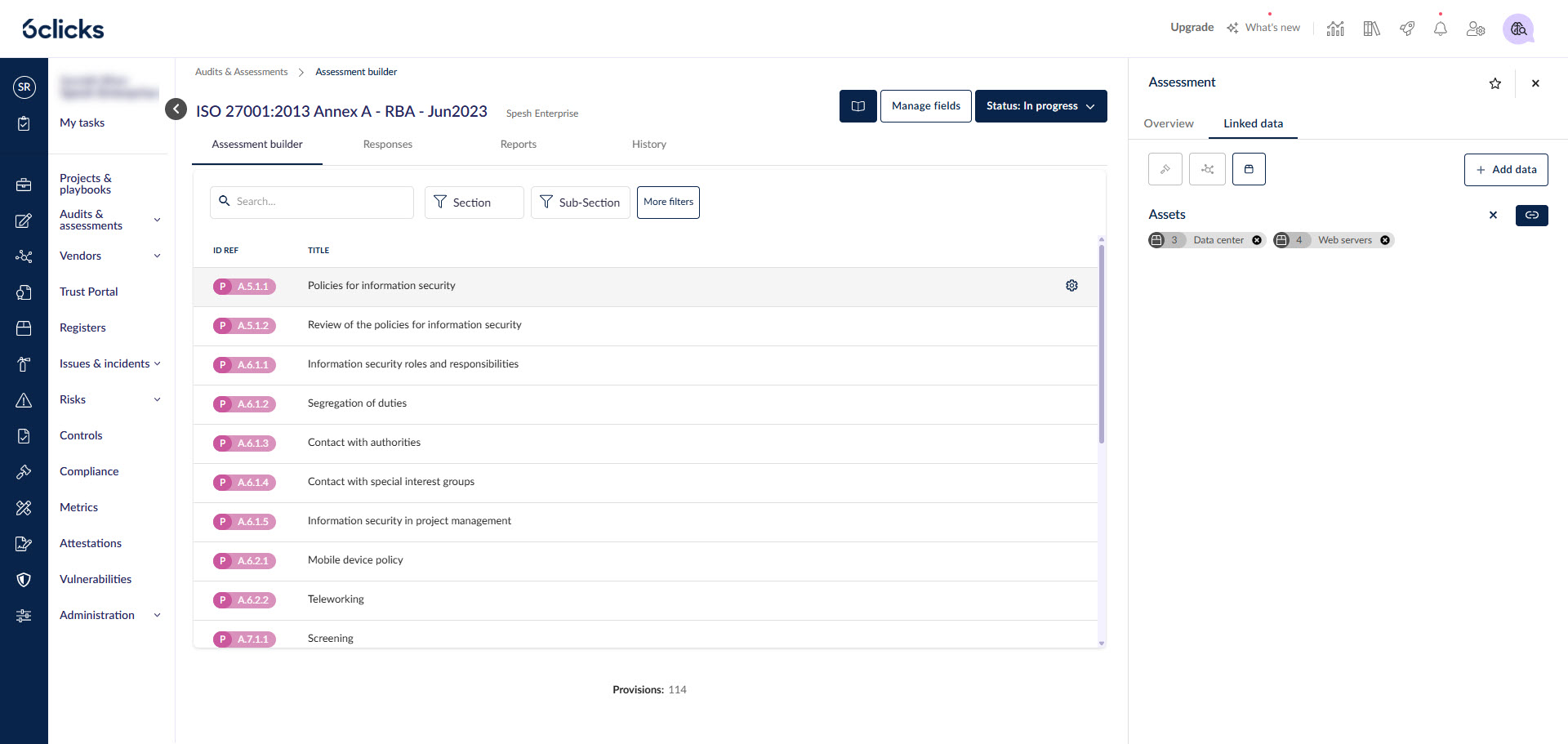Remove the Data center asset chip
This screenshot has width=1568, height=744.
[1257, 239]
